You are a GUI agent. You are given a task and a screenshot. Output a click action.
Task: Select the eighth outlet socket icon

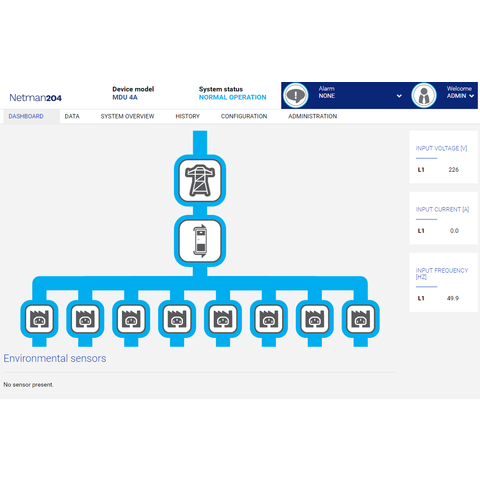pyautogui.click(x=361, y=319)
